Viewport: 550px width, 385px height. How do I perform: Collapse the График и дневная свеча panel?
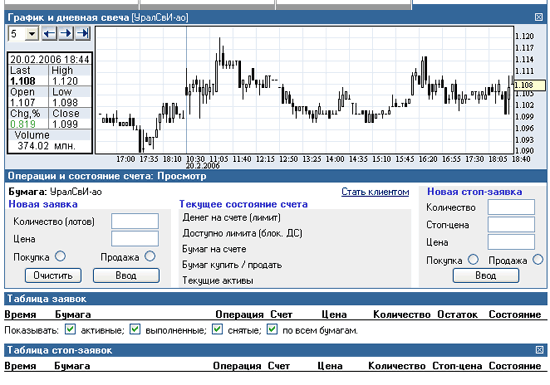pos(539,17)
